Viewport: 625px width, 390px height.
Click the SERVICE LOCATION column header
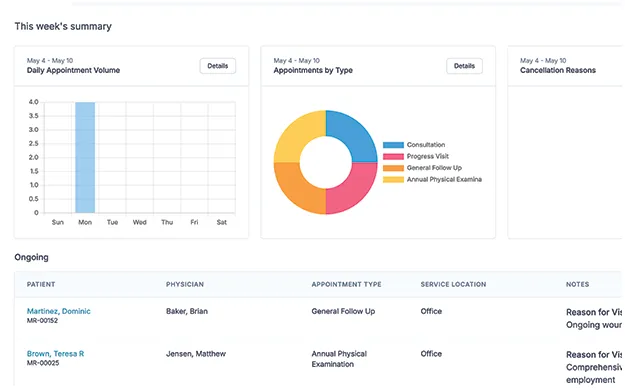[x=453, y=284]
